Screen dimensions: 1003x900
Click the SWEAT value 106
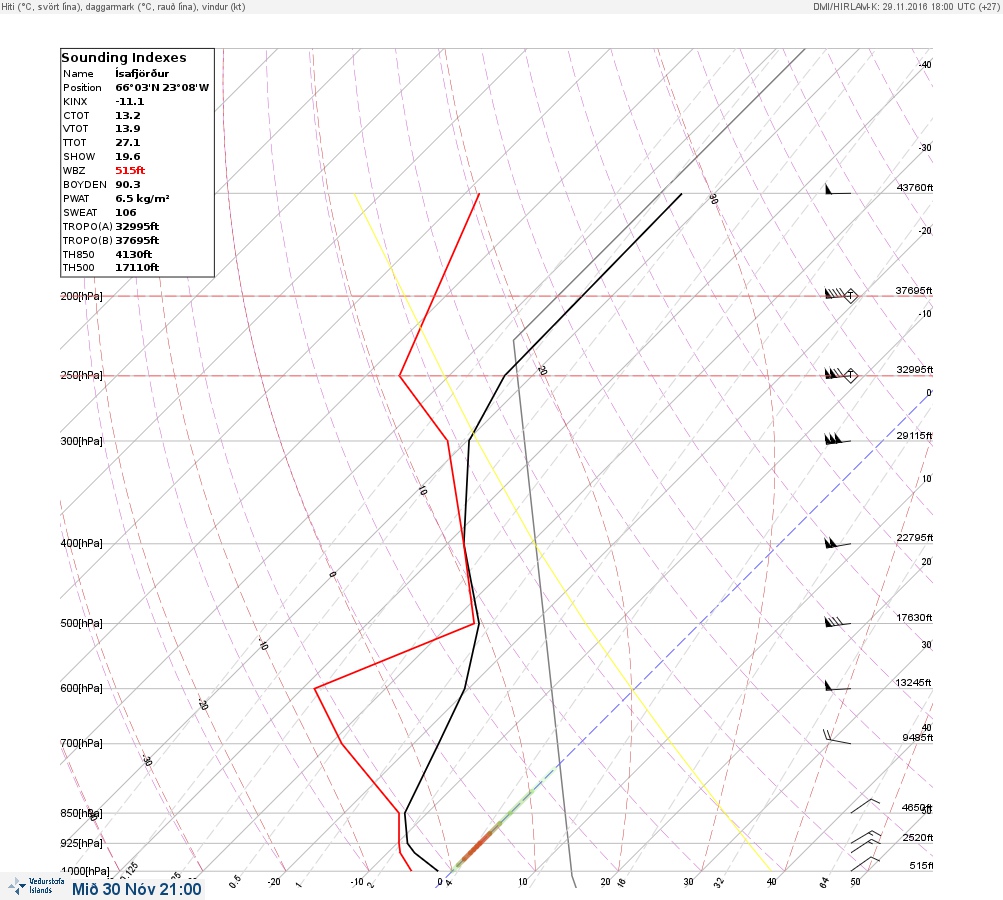tap(125, 212)
